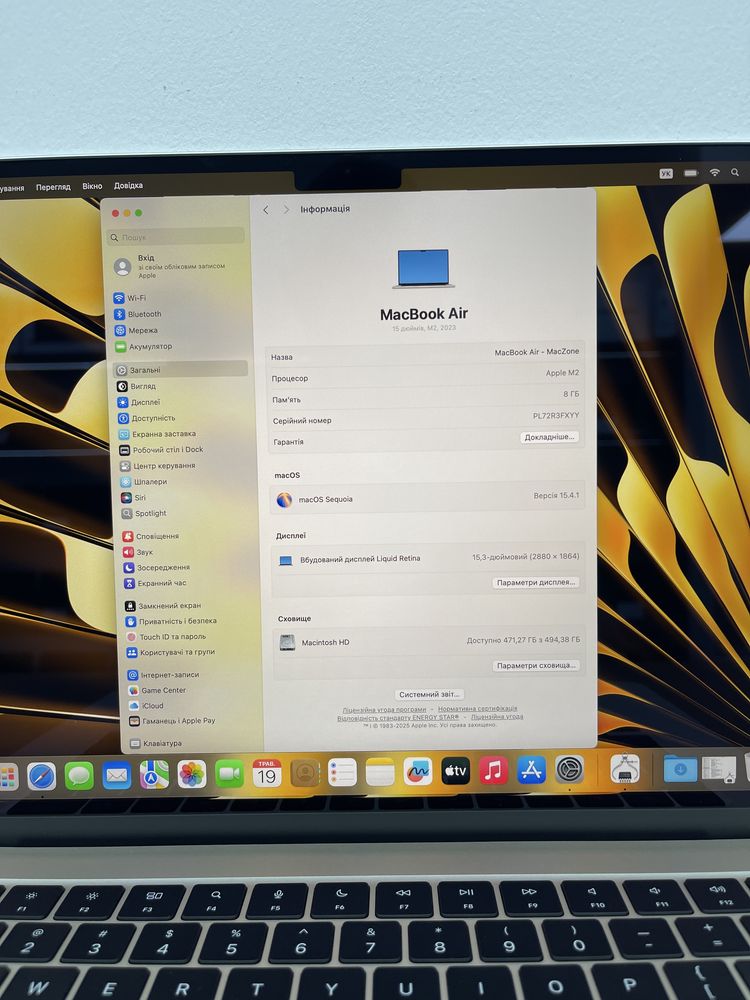
Task: Open Spotlight settings in sidebar
Action: coord(144,513)
